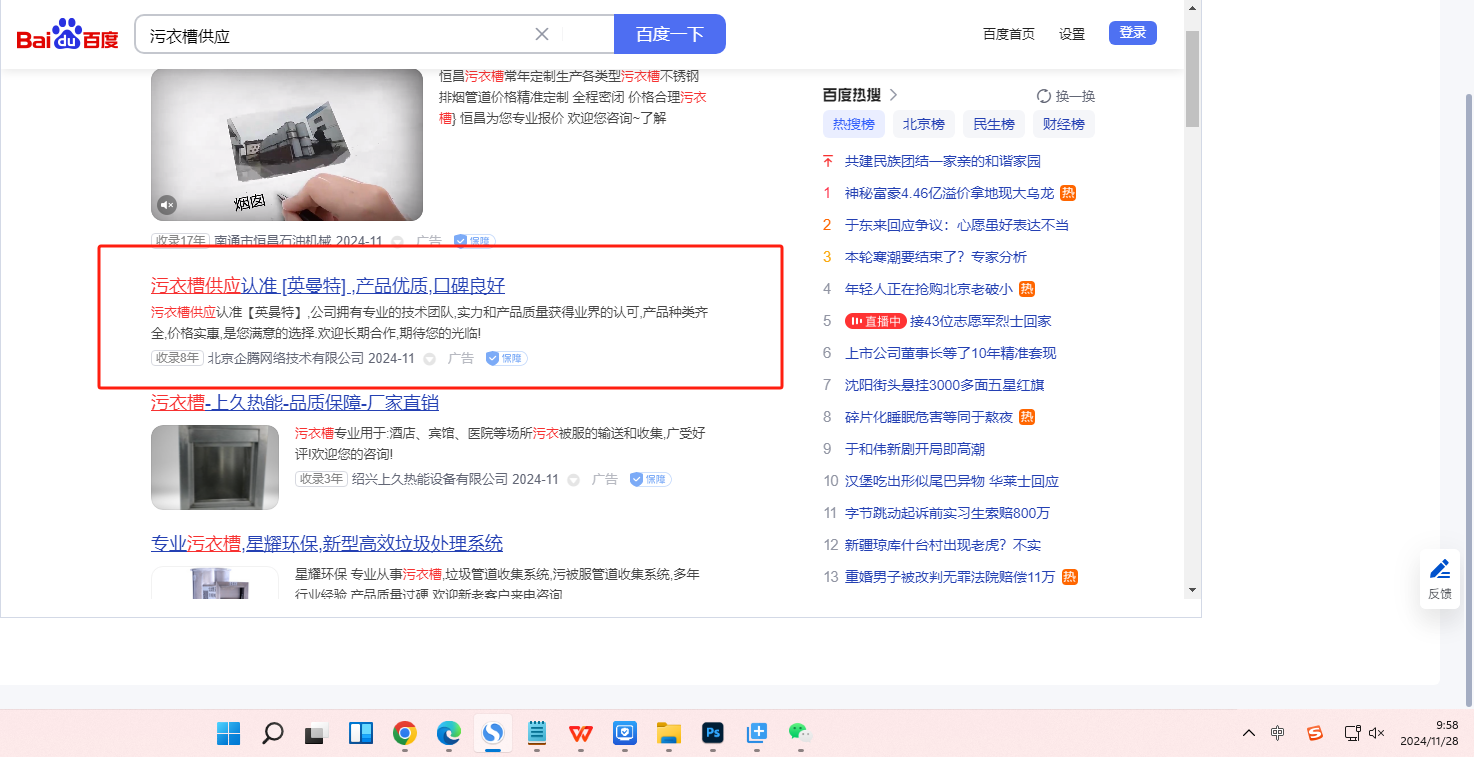Click the Baidu logo

pos(67,35)
